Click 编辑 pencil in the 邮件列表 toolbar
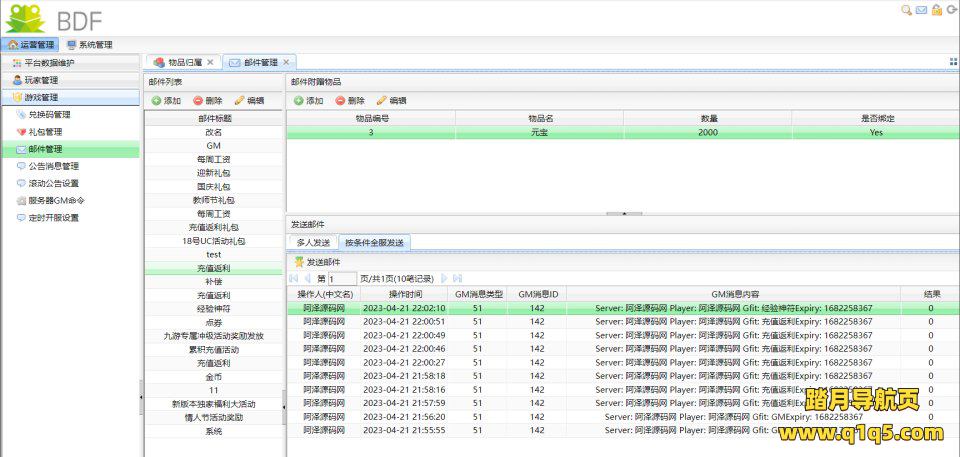This screenshot has width=960, height=457. [x=249, y=101]
